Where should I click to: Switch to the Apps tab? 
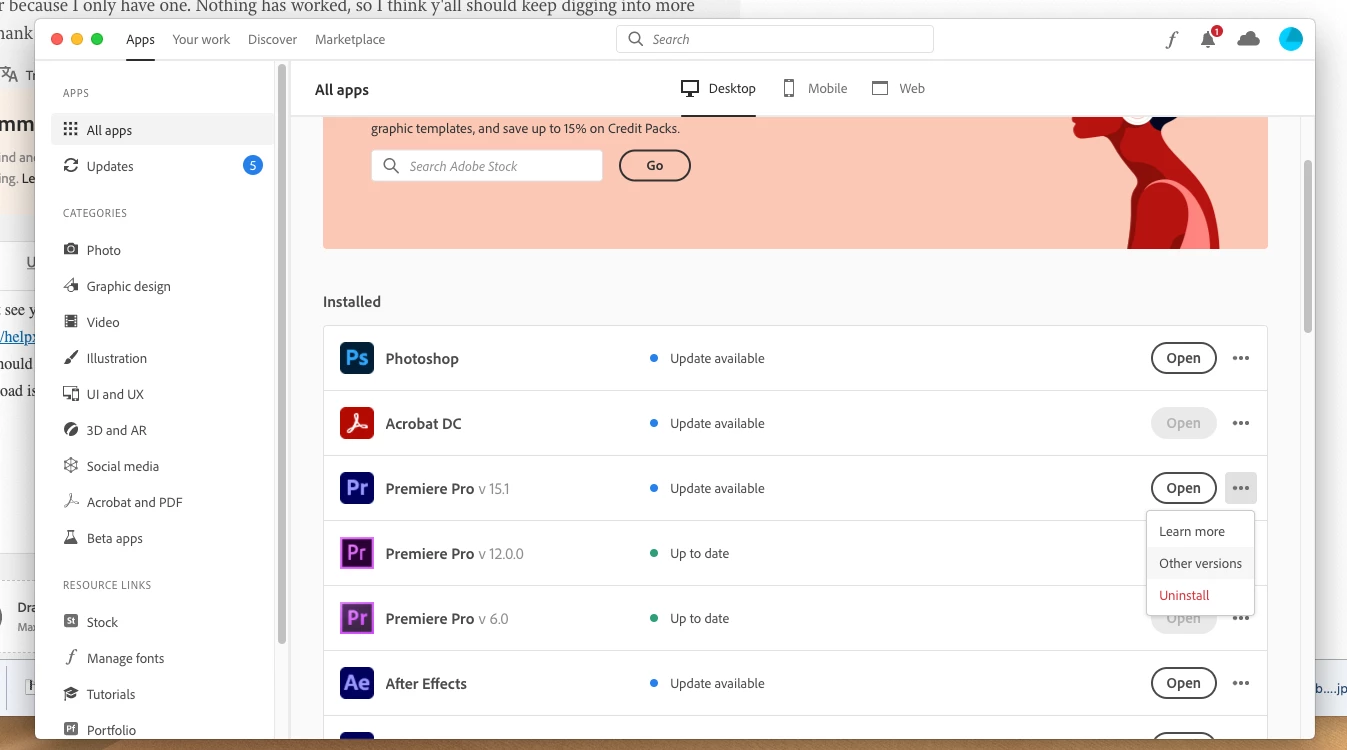coord(140,40)
